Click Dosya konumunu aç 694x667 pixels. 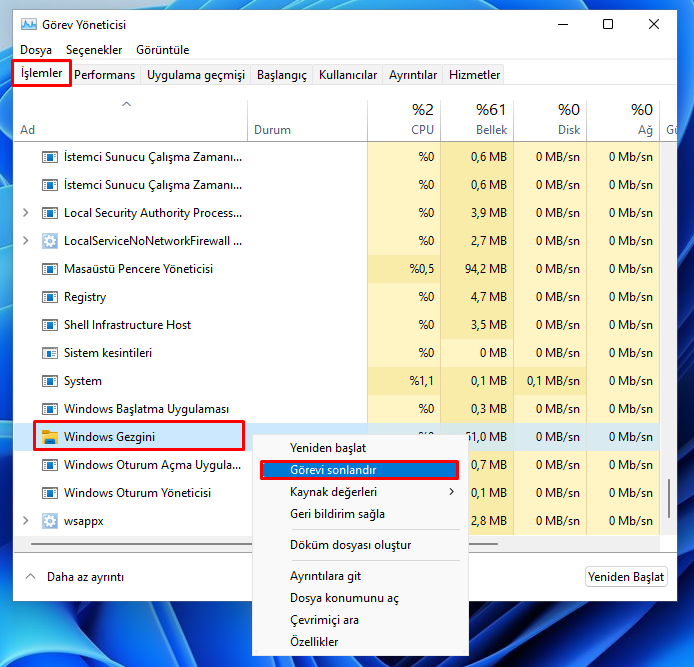pyautogui.click(x=360, y=598)
